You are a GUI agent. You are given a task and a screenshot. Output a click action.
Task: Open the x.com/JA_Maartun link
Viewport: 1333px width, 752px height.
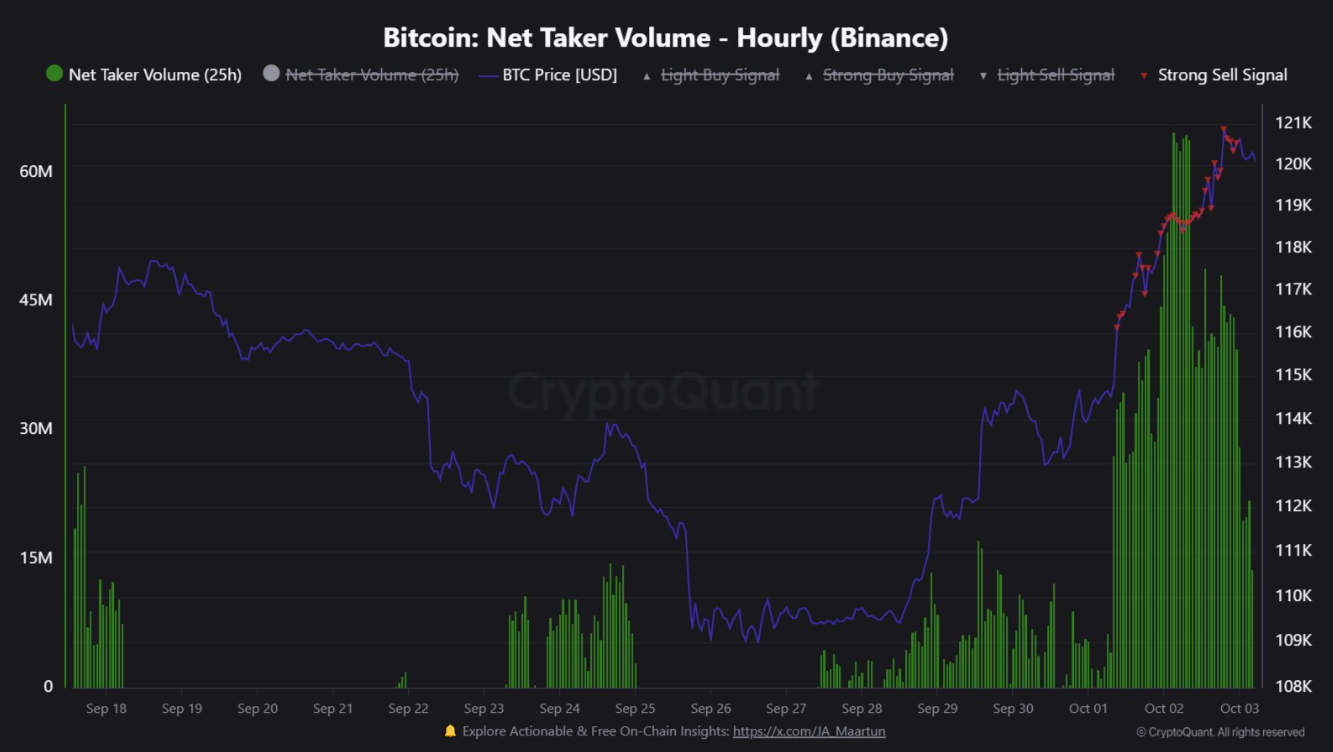point(809,731)
